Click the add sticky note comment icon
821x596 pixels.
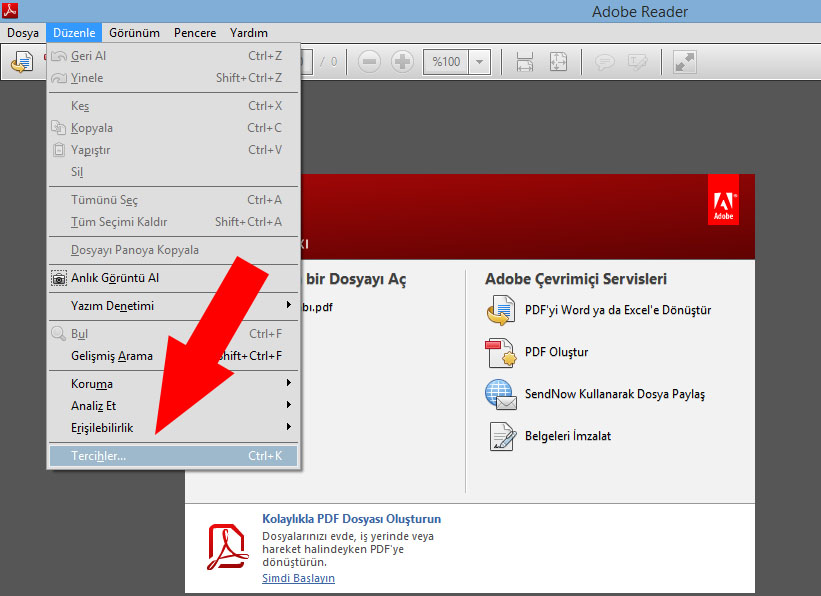[x=604, y=62]
